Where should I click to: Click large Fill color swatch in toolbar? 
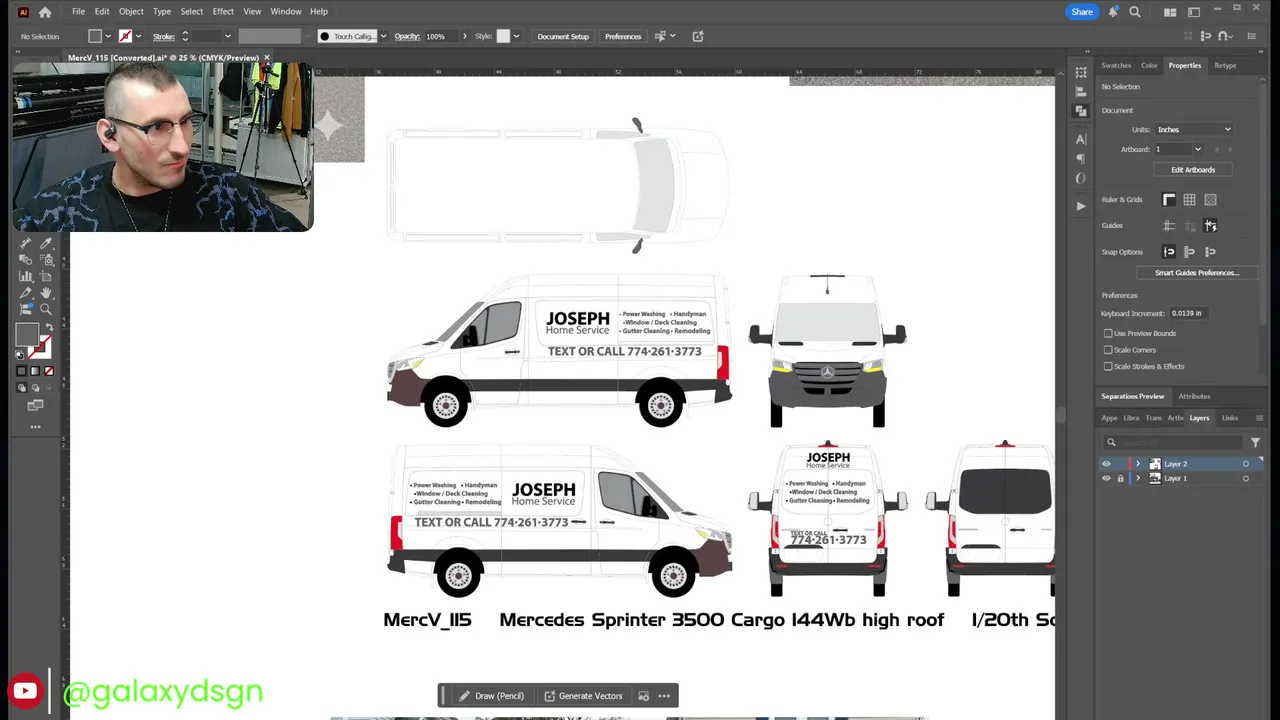pos(27,336)
